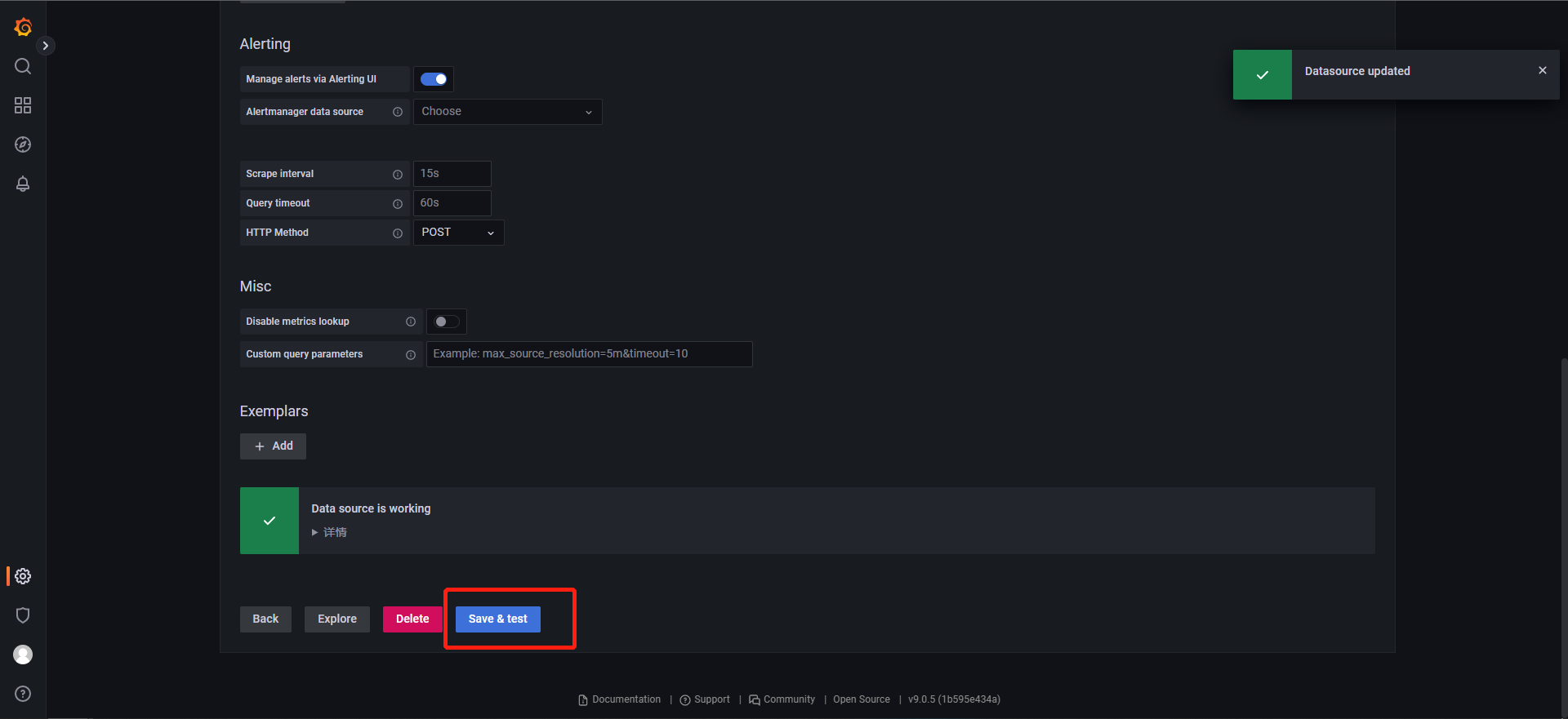Open the HTTP Method POST dropdown
The height and width of the screenshot is (719, 1568).
458,233
